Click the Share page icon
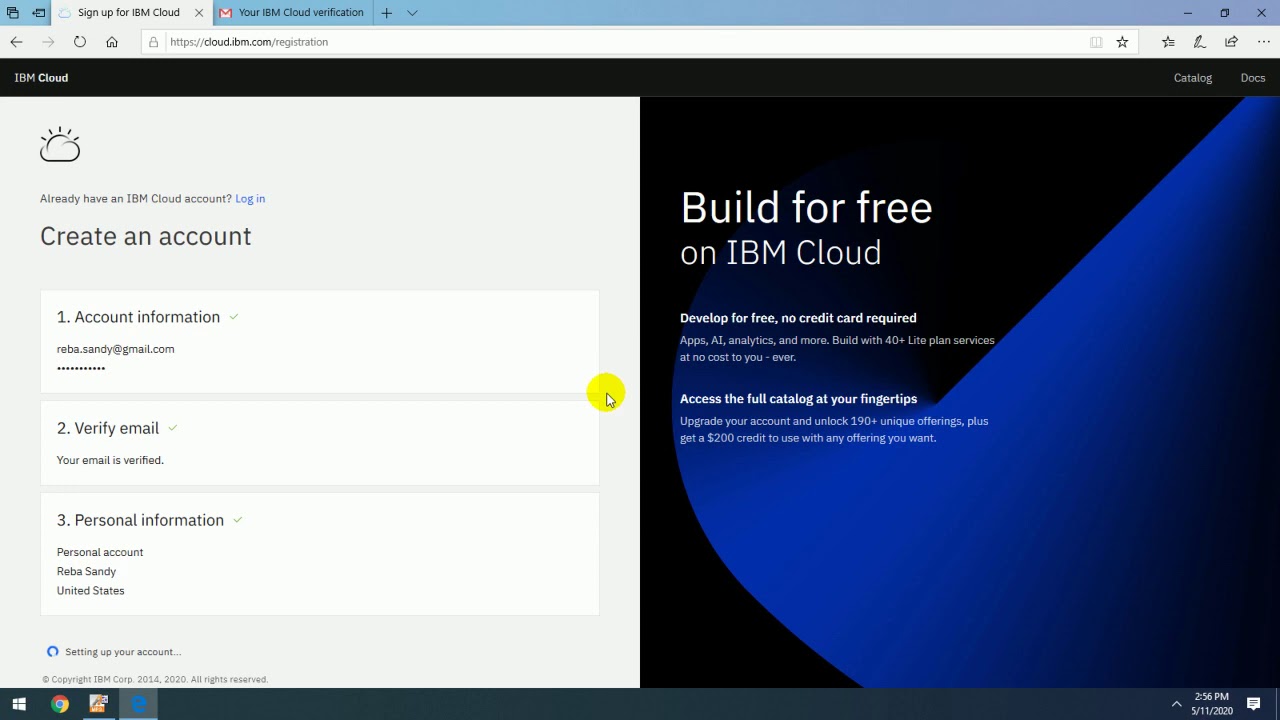Viewport: 1280px width, 720px height. (1231, 42)
